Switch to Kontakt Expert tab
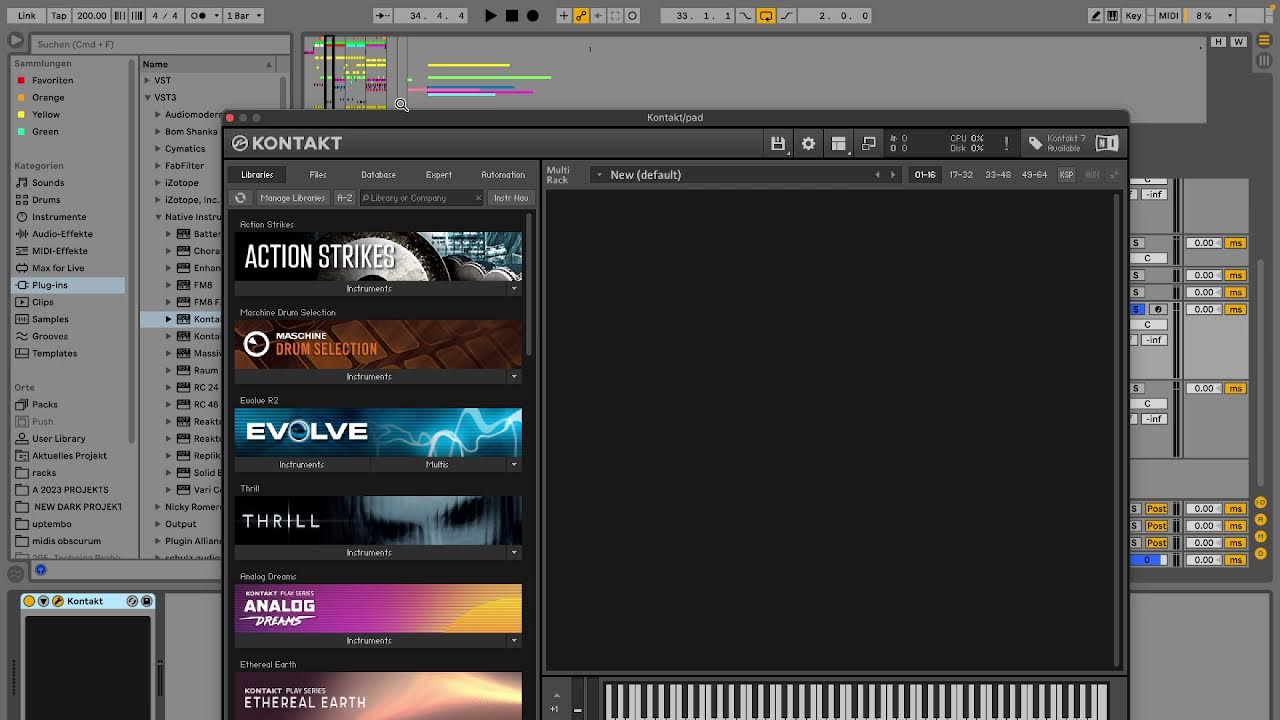The width and height of the screenshot is (1280, 720). [439, 175]
